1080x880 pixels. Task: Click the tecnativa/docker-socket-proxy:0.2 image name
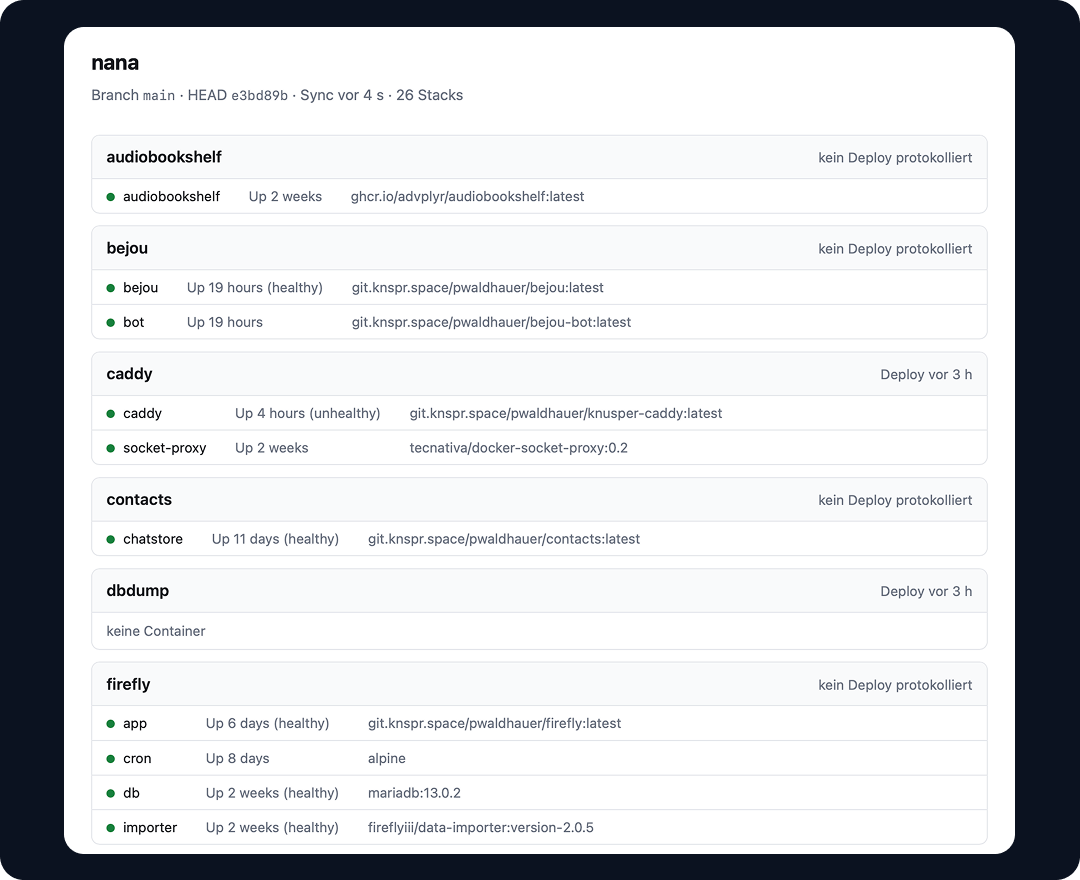519,448
